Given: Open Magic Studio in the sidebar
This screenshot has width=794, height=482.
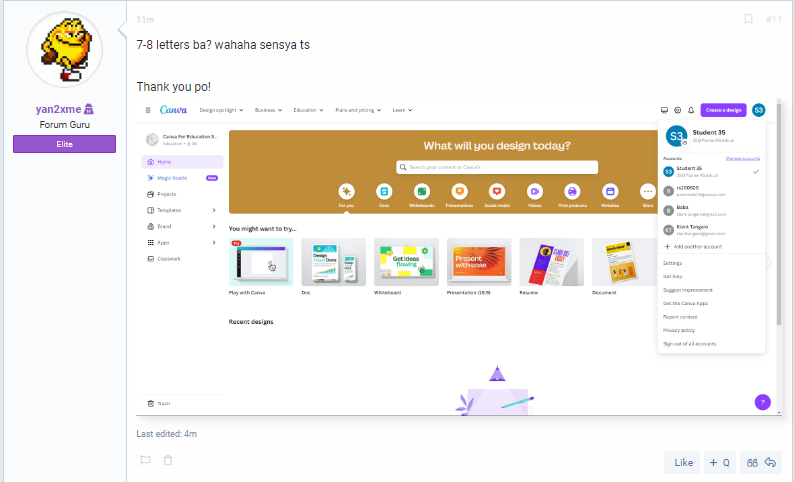Looking at the screenshot, I should pos(182,178).
